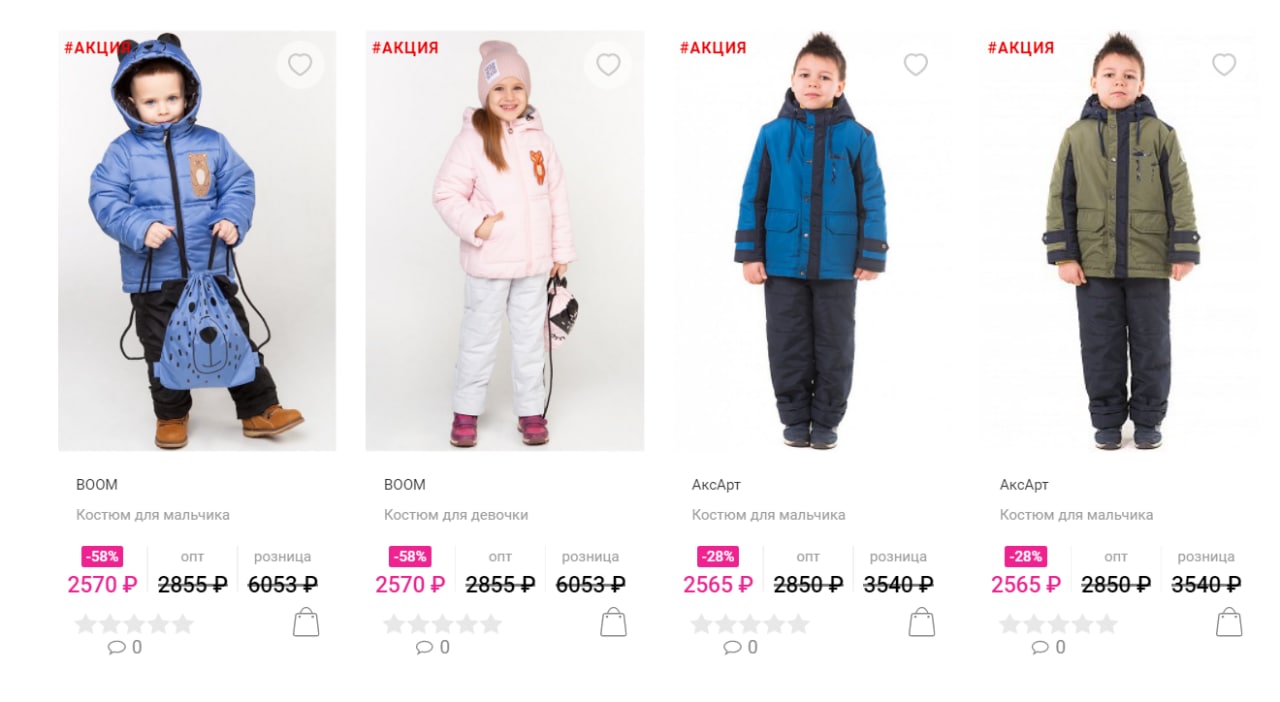Click the BOOM brand above the girl's suit
This screenshot has height=702, width=1280.
405,485
